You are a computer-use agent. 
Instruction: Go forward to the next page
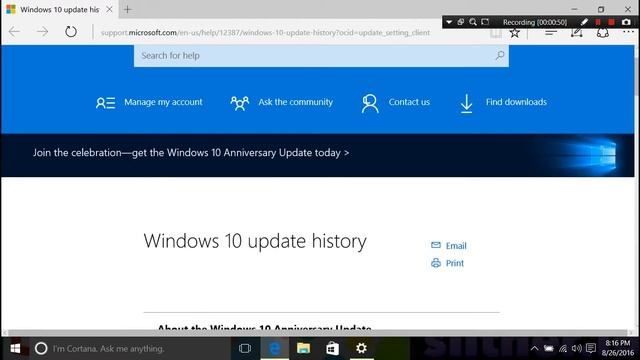pos(42,31)
